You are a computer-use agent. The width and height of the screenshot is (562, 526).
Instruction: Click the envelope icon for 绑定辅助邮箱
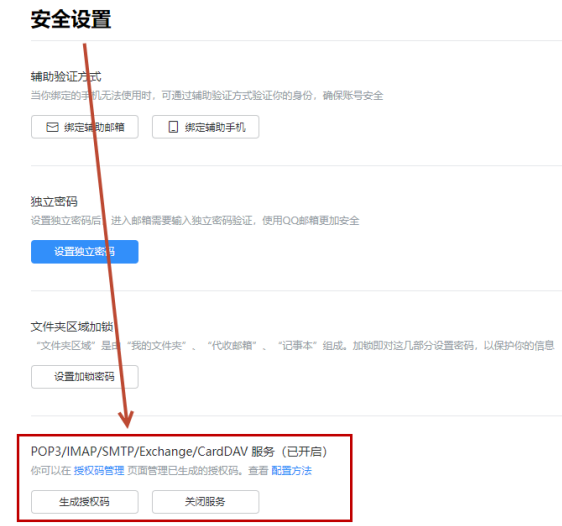(52, 127)
